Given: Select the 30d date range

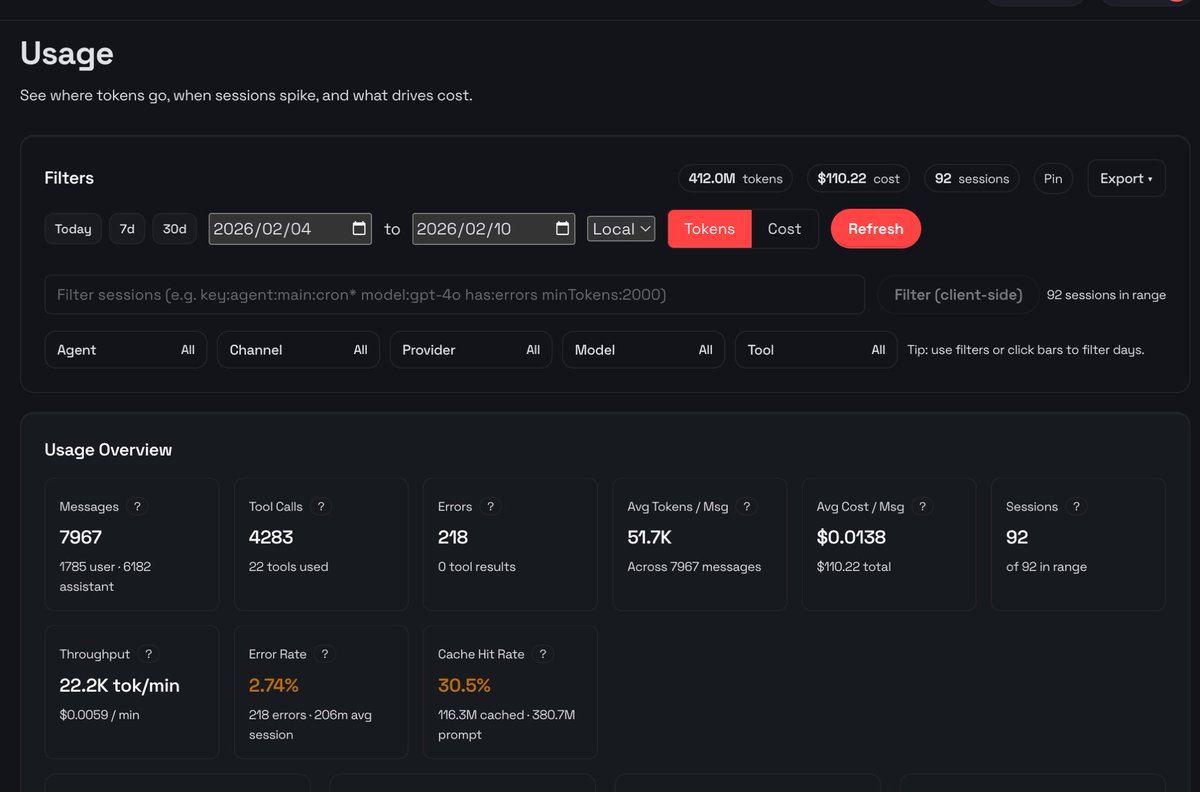Looking at the screenshot, I should pyautogui.click(x=175, y=229).
